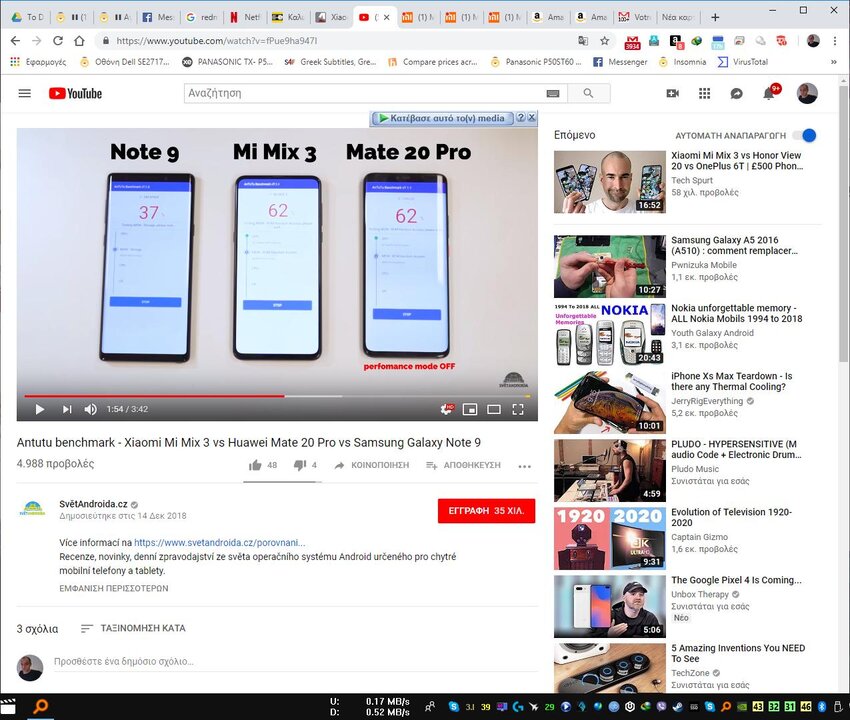Go back in browser history
Viewport: 850px width, 720px height.
pyautogui.click(x=15, y=41)
